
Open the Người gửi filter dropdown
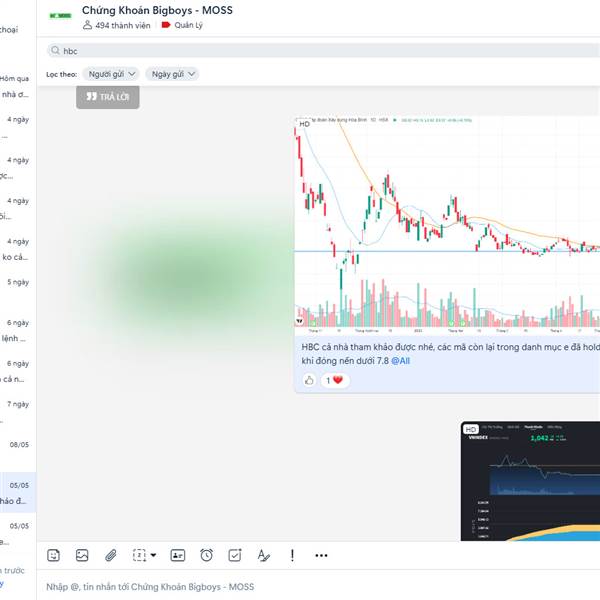pyautogui.click(x=111, y=74)
